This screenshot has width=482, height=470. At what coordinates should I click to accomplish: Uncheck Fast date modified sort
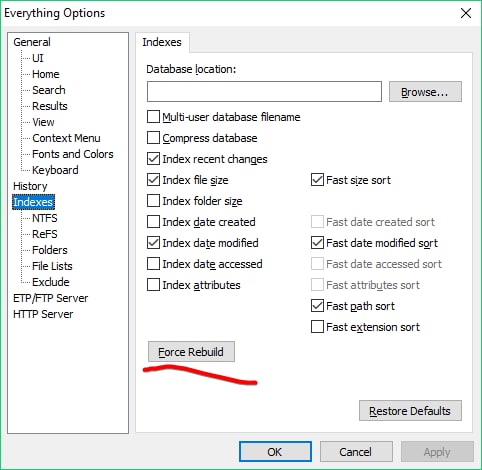pos(317,243)
